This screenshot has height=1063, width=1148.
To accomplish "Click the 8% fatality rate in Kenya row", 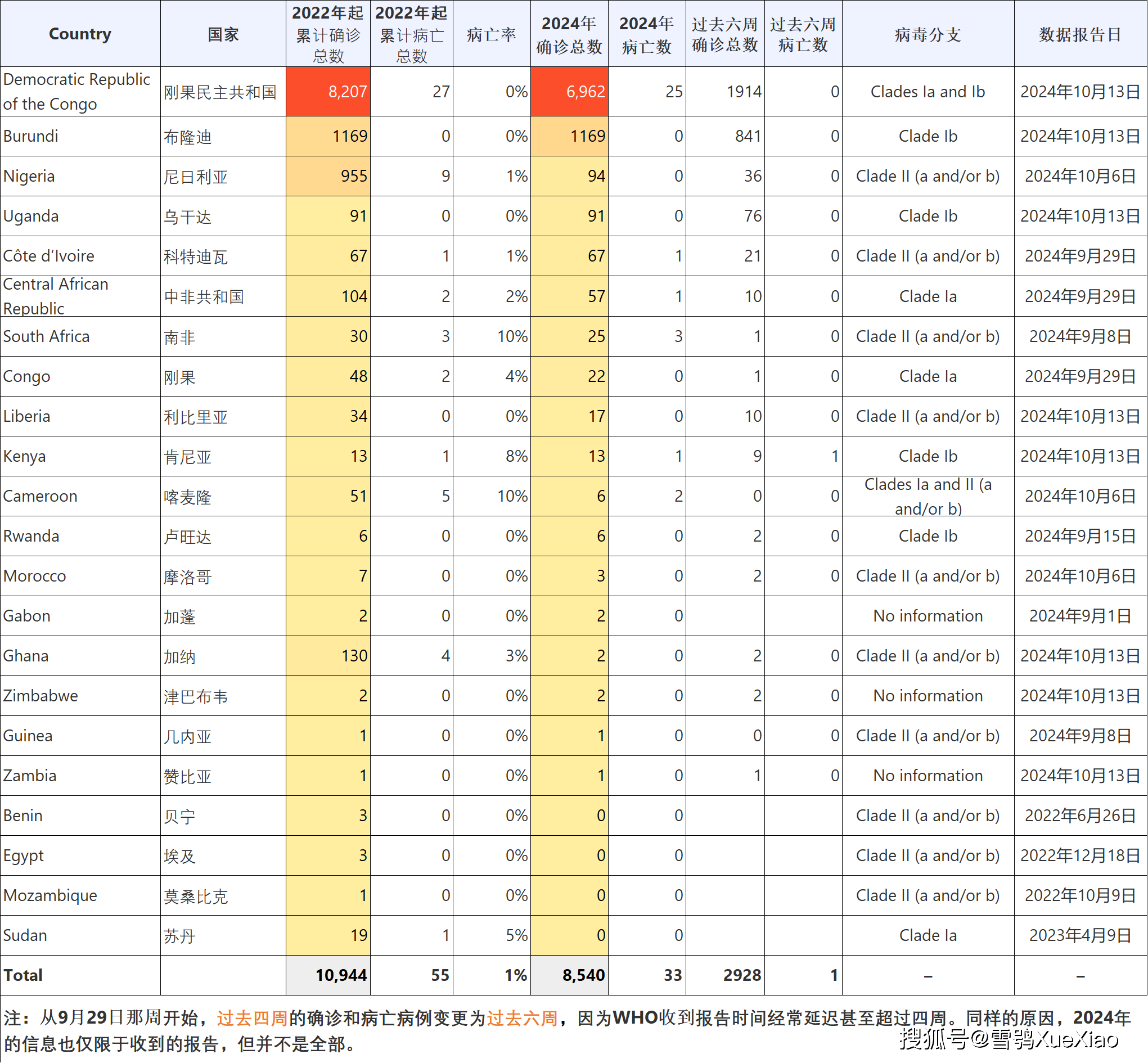I will [491, 456].
